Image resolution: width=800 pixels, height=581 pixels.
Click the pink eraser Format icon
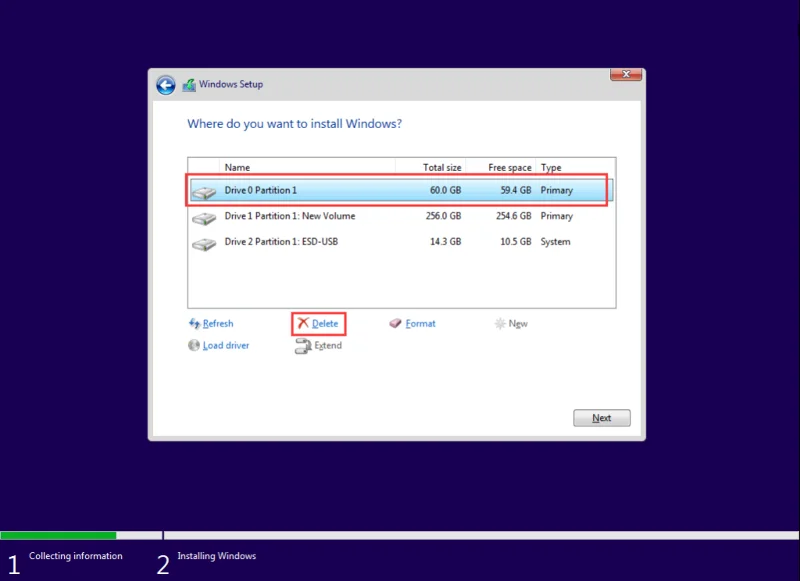pyautogui.click(x=395, y=323)
